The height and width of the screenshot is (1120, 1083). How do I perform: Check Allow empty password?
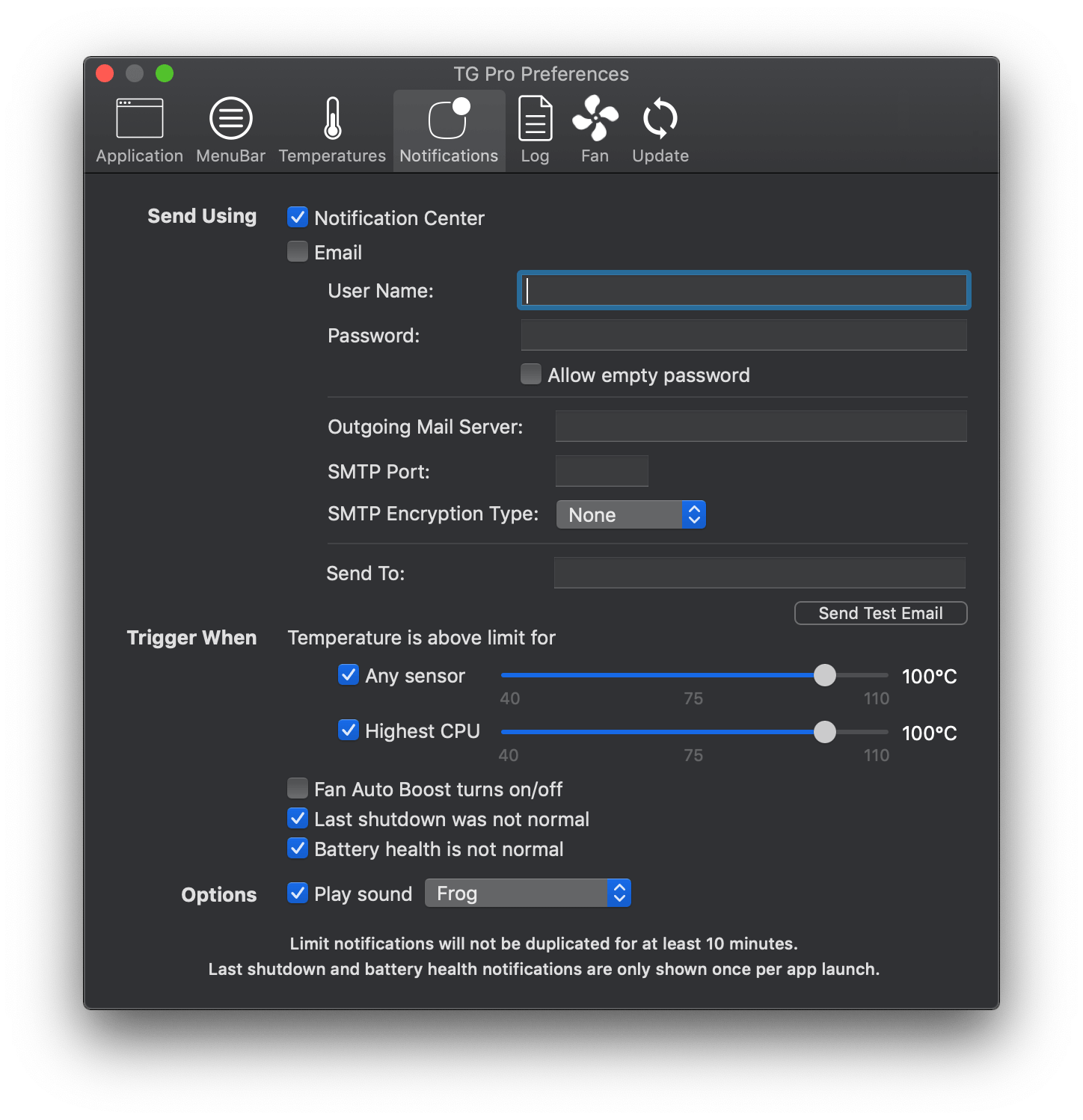coord(531,375)
